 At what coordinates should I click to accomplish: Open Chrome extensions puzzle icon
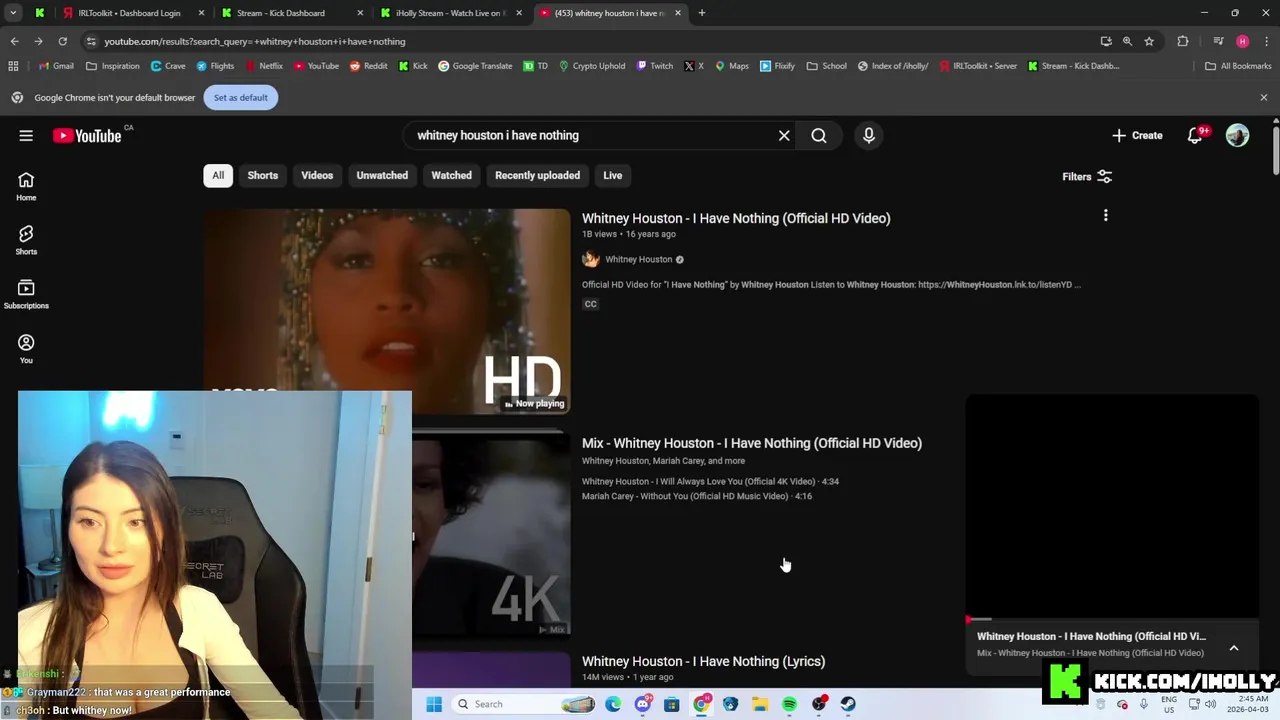tap(1183, 41)
